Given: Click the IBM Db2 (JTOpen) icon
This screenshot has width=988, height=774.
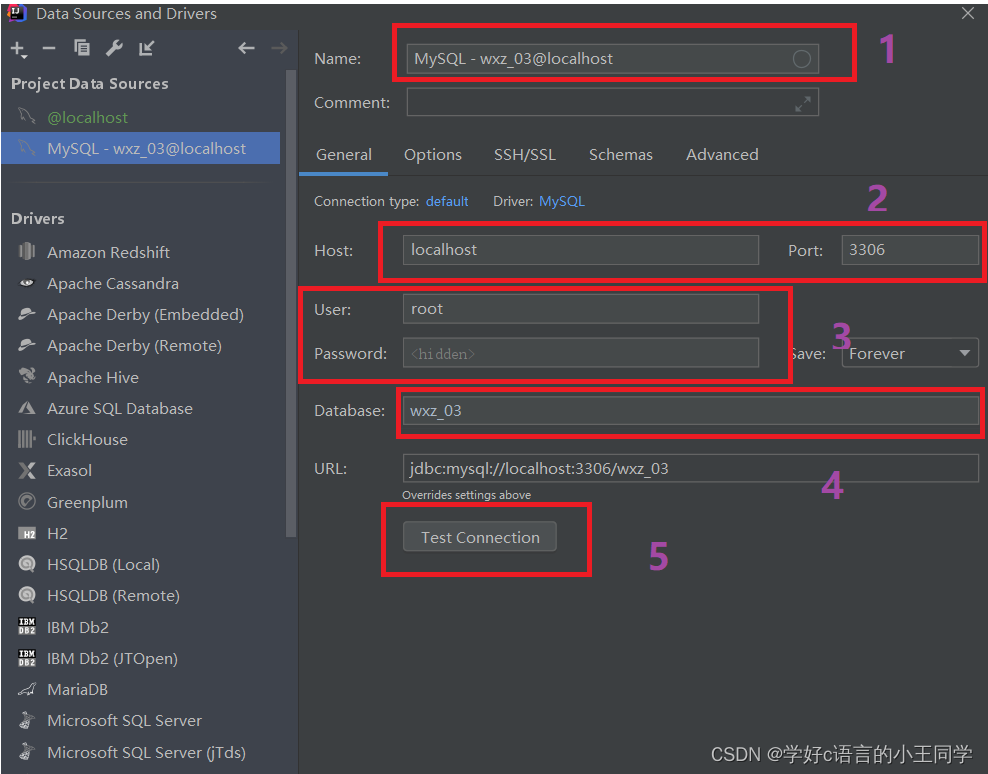Looking at the screenshot, I should [x=26, y=657].
